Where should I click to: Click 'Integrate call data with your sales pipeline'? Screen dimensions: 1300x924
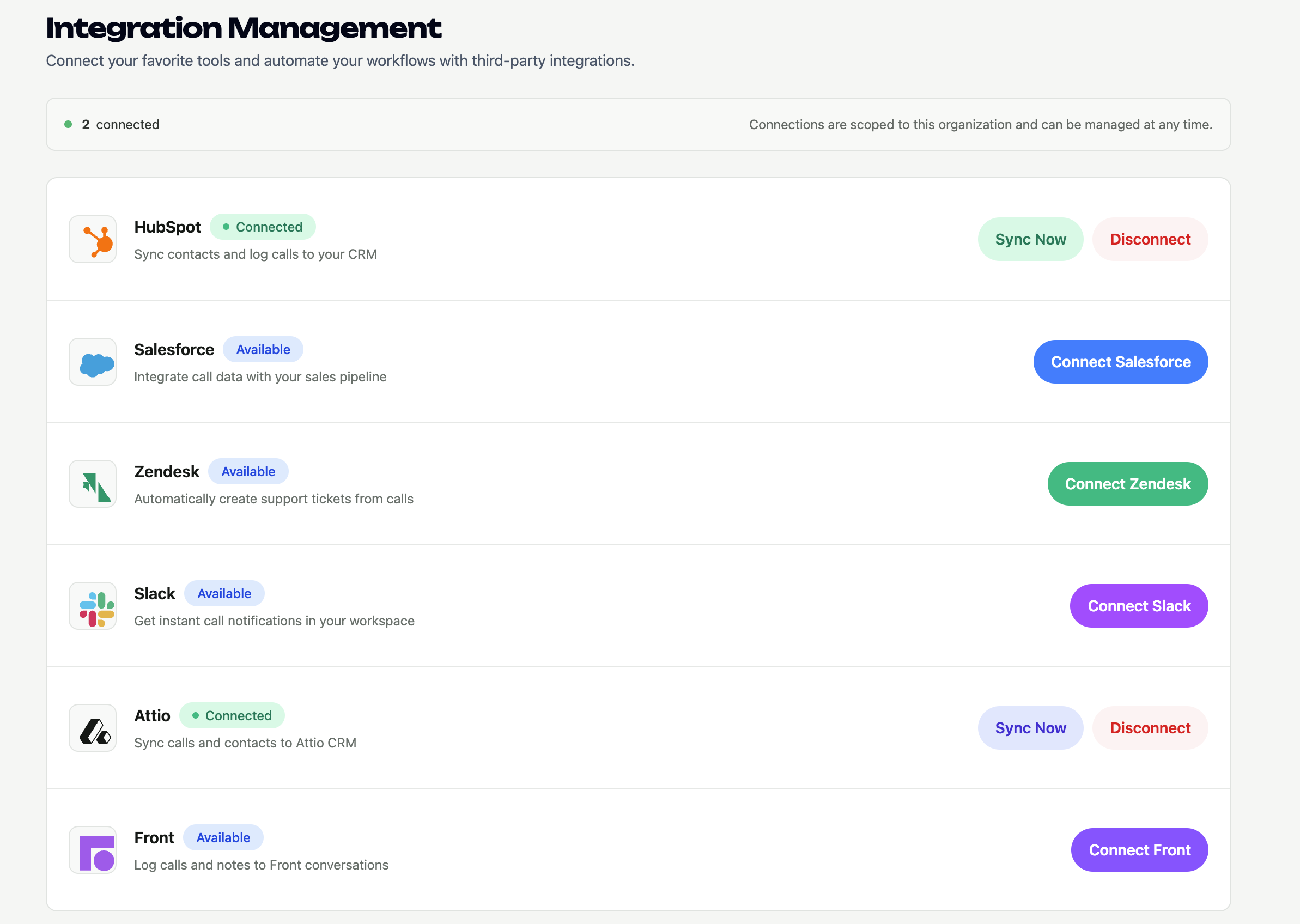(x=260, y=376)
